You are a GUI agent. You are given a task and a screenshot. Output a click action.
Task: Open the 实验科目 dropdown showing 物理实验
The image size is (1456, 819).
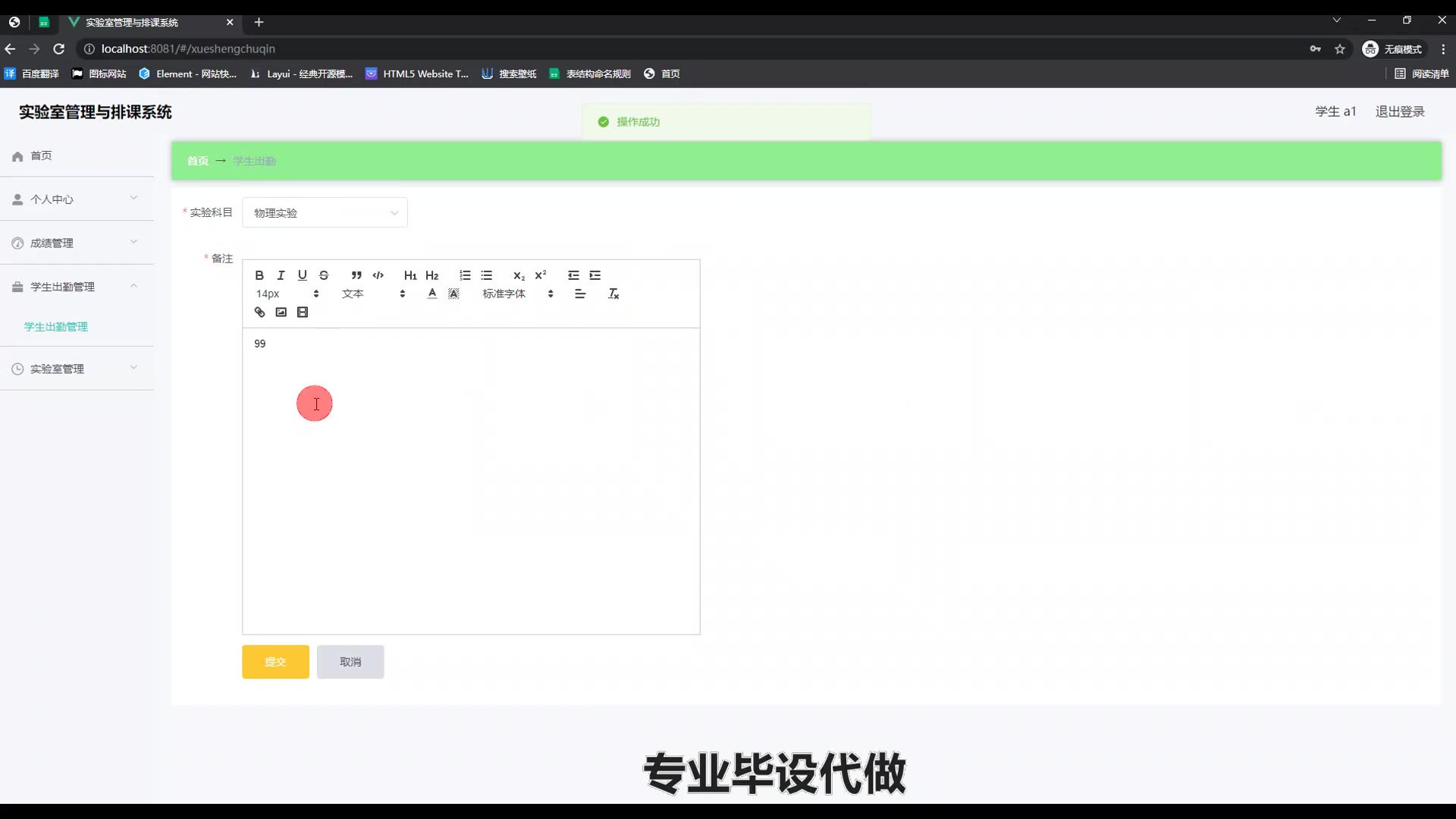pyautogui.click(x=325, y=213)
